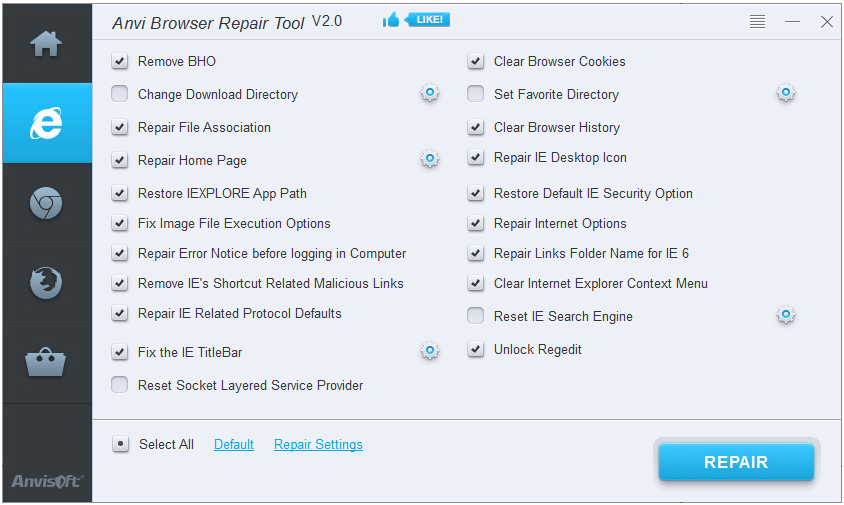
Task: Open settings gear for Fix the IE TitleBar
Action: pyautogui.click(x=430, y=351)
